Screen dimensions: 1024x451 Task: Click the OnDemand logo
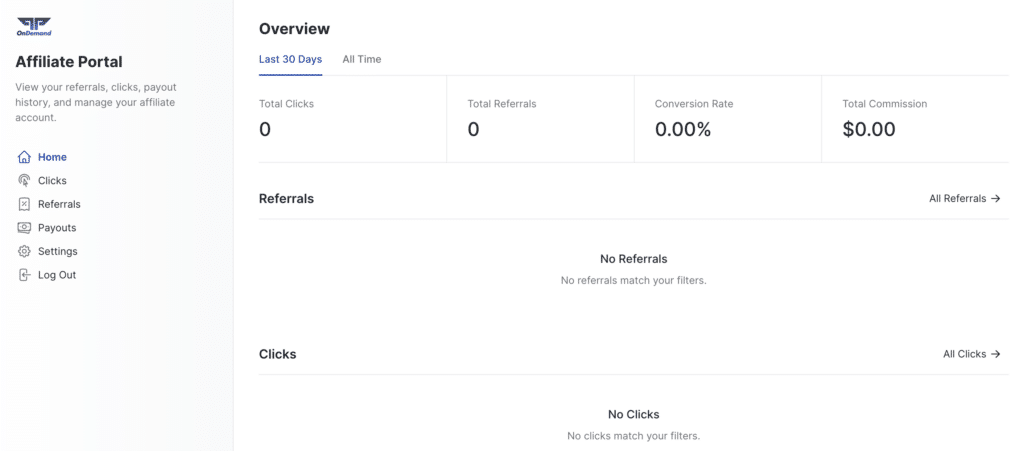tap(34, 26)
